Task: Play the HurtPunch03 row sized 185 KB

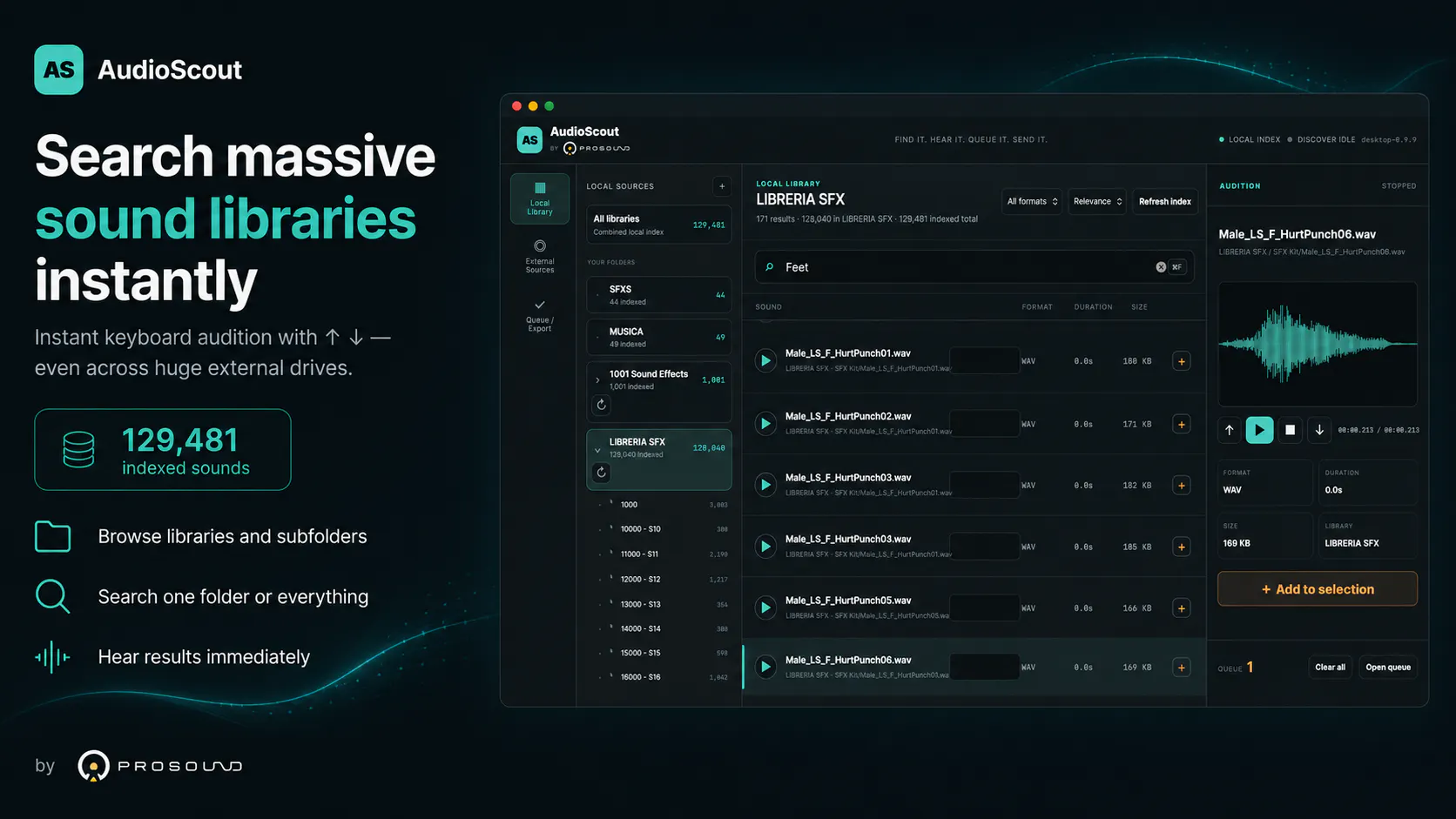Action: 765,547
